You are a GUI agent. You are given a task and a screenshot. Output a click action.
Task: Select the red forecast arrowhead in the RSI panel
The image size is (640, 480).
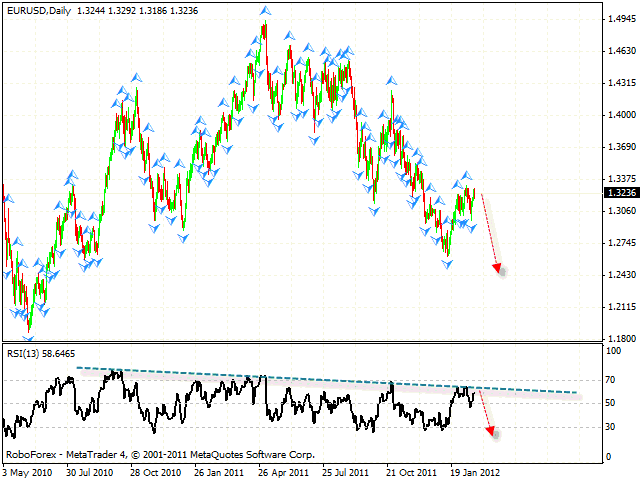click(490, 431)
